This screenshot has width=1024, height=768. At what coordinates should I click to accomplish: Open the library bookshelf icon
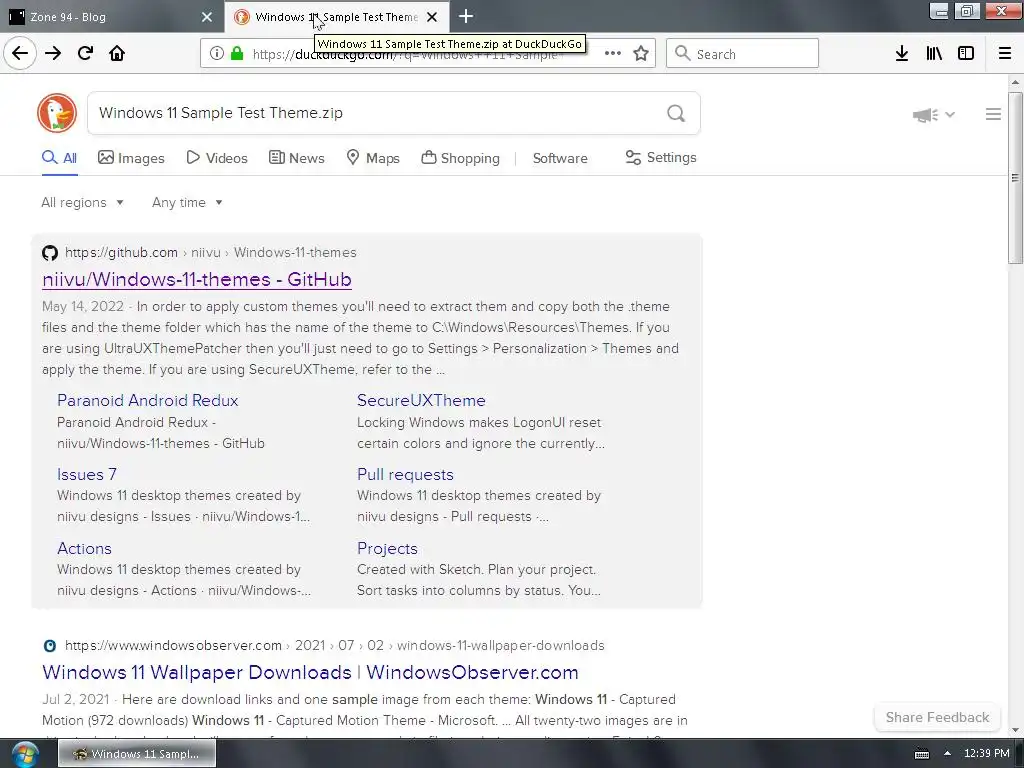coord(934,54)
